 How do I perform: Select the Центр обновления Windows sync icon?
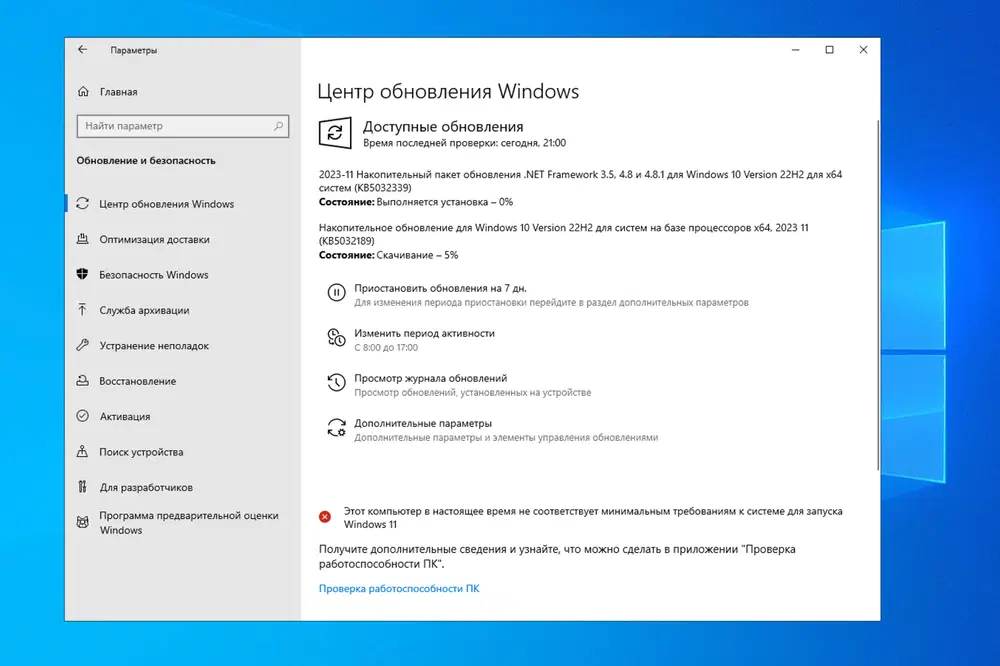click(82, 204)
